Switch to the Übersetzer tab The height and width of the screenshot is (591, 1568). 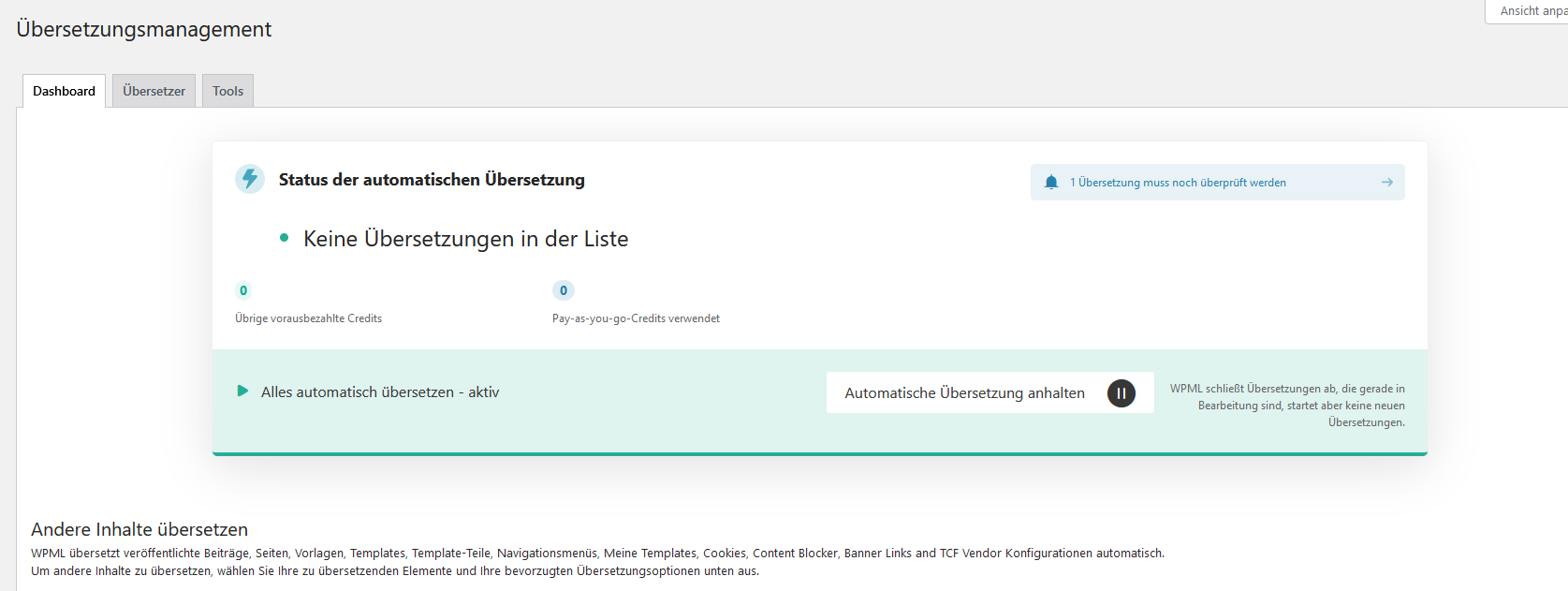tap(154, 91)
